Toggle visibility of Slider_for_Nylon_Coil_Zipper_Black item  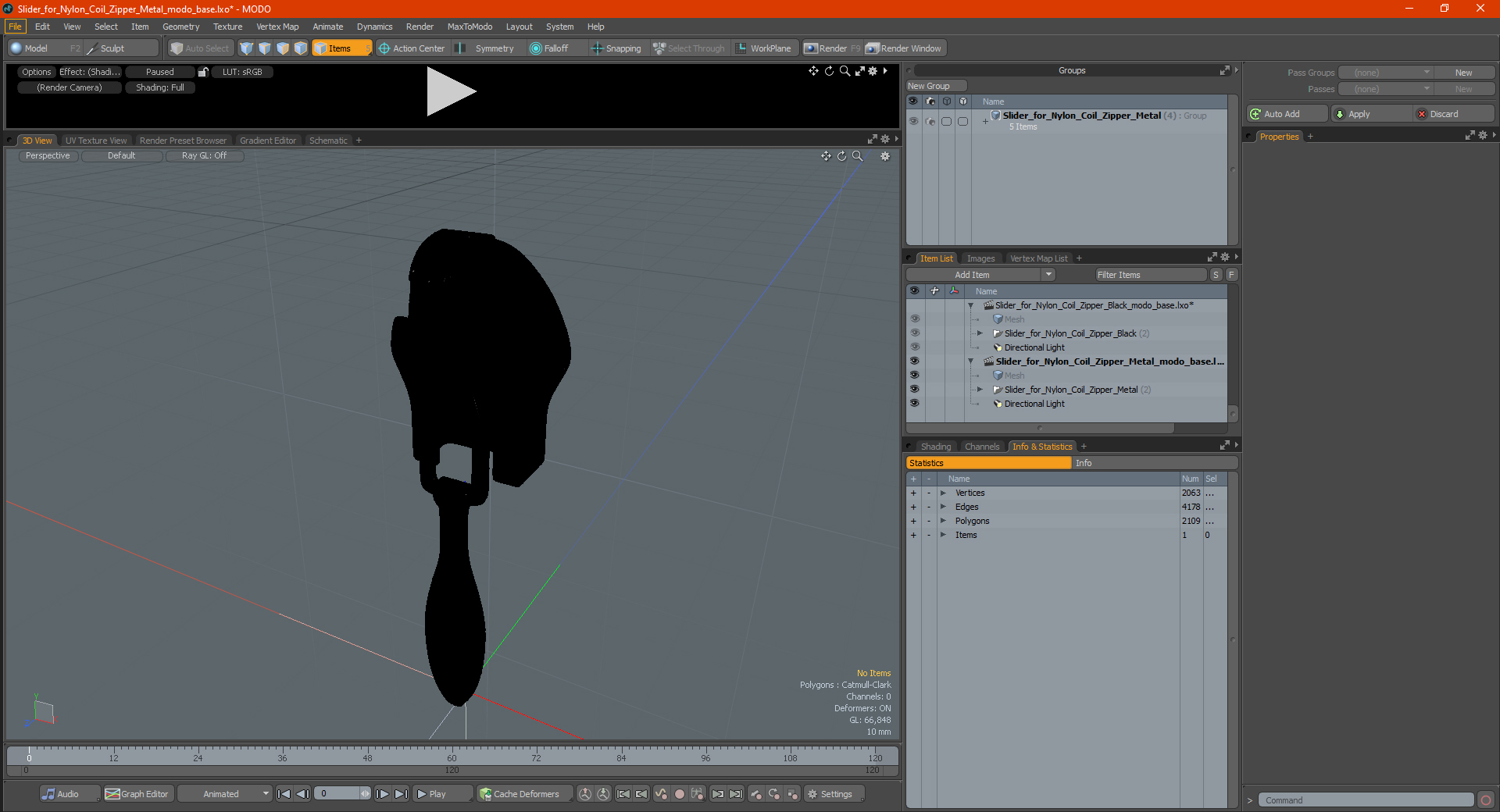pos(914,333)
